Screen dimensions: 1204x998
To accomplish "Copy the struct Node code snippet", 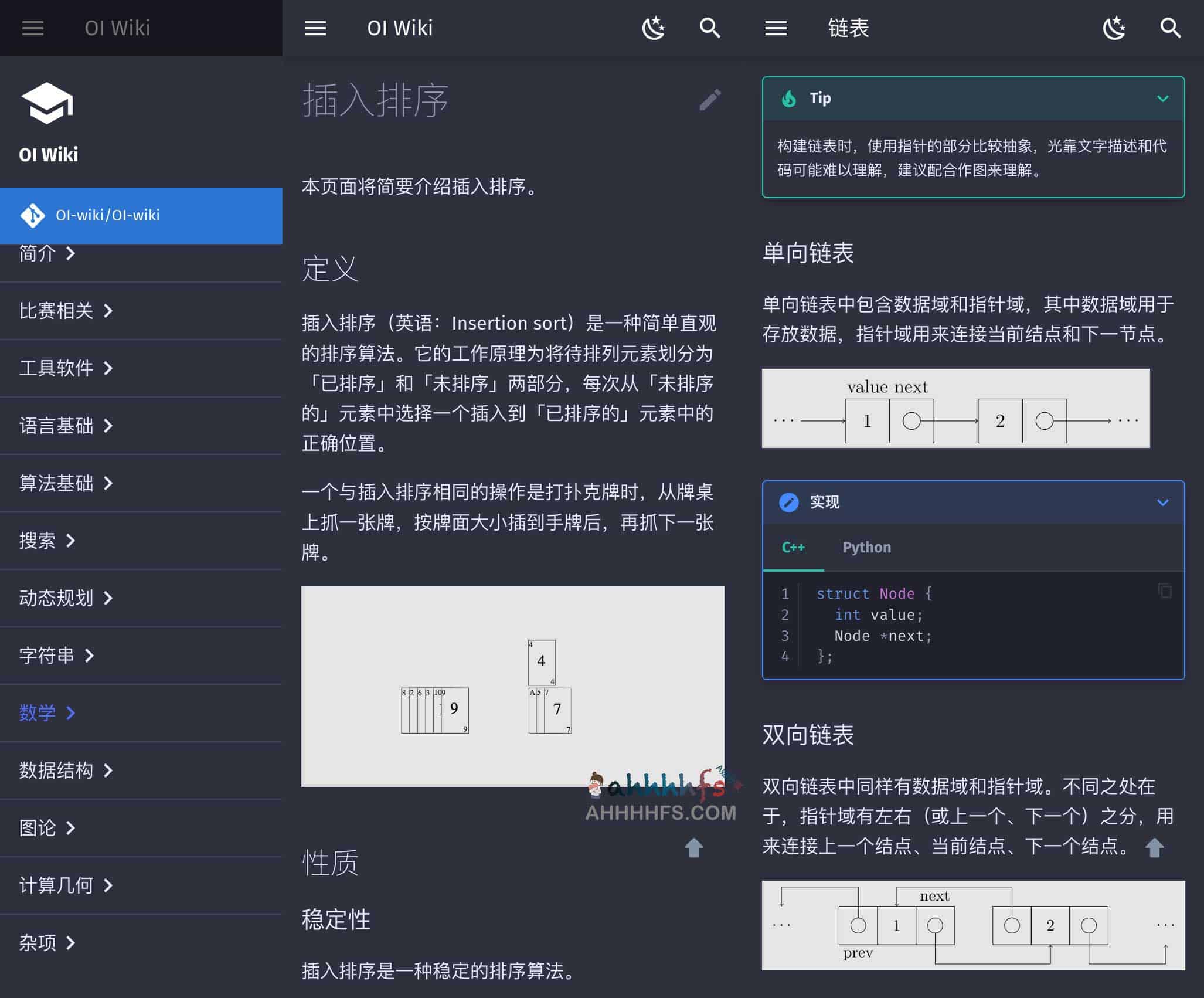I will (x=1164, y=592).
